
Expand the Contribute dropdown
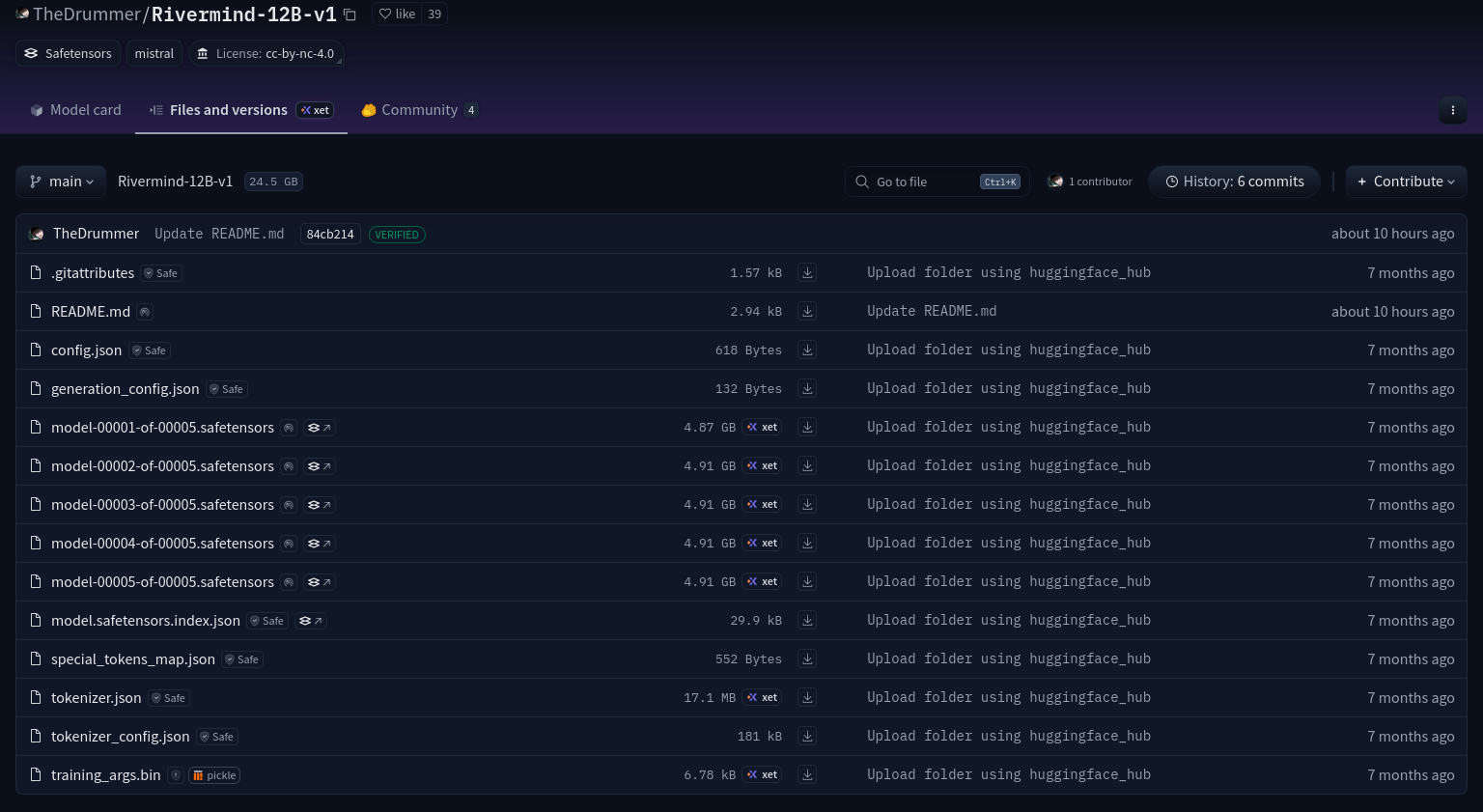1406,182
